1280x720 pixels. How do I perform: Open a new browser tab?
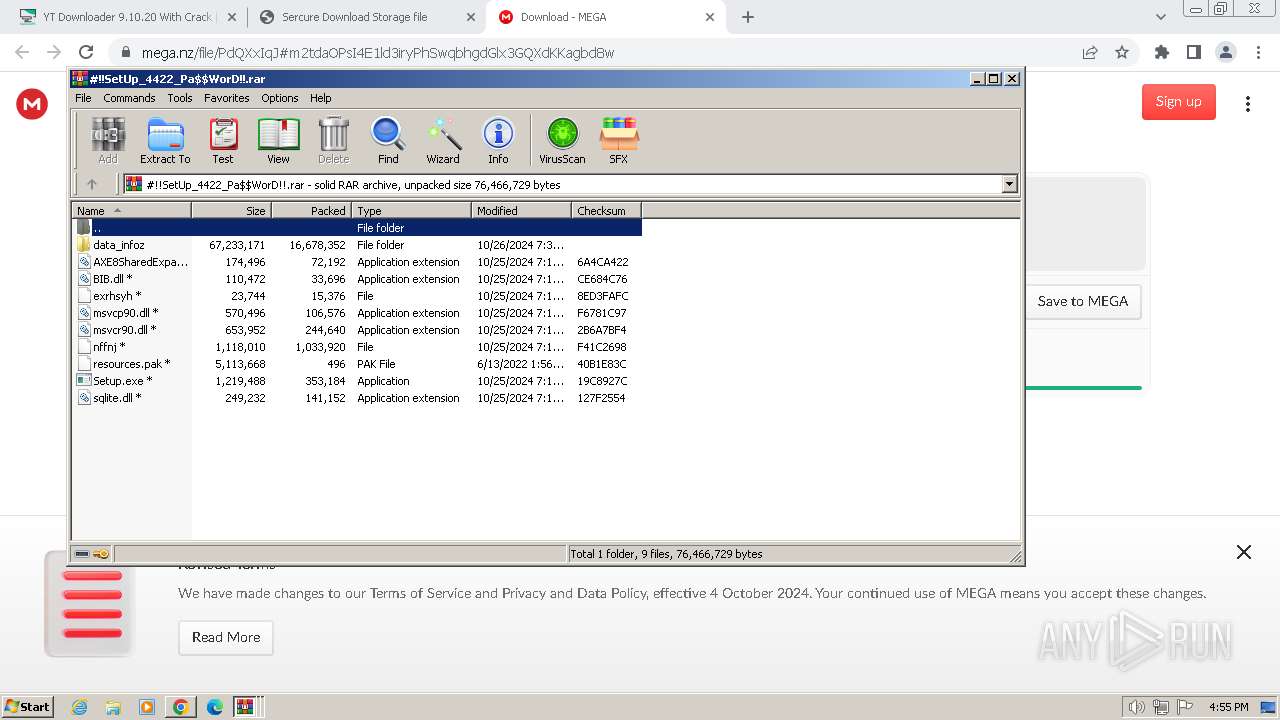(x=748, y=17)
